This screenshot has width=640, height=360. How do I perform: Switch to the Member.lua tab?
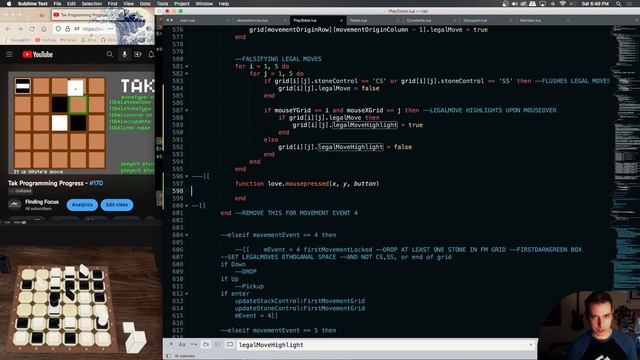click(544, 20)
